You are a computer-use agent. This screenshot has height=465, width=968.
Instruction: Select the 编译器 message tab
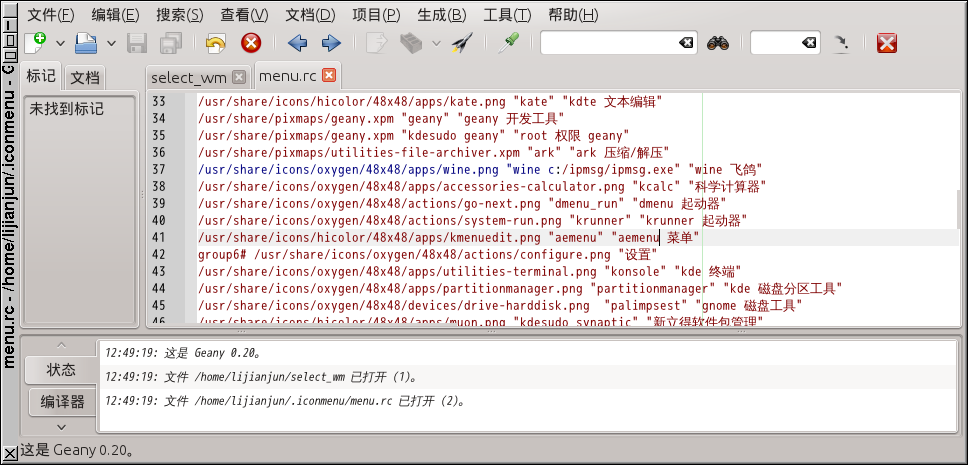62,402
